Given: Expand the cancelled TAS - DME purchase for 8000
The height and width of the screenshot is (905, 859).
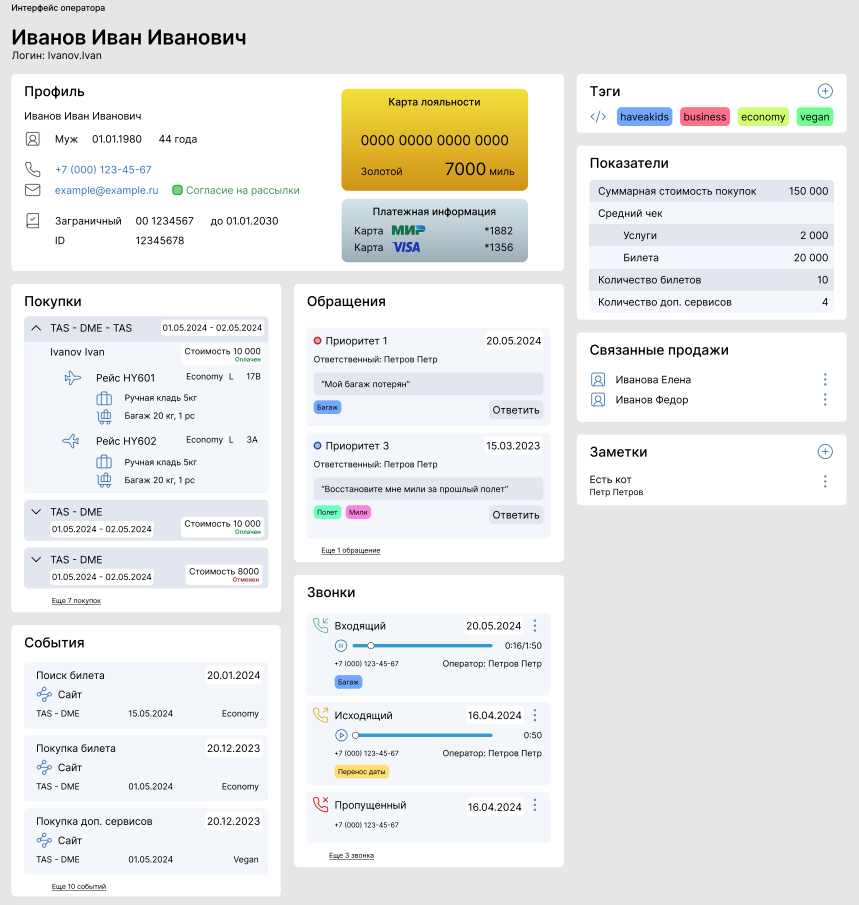Looking at the screenshot, I should (x=37, y=559).
